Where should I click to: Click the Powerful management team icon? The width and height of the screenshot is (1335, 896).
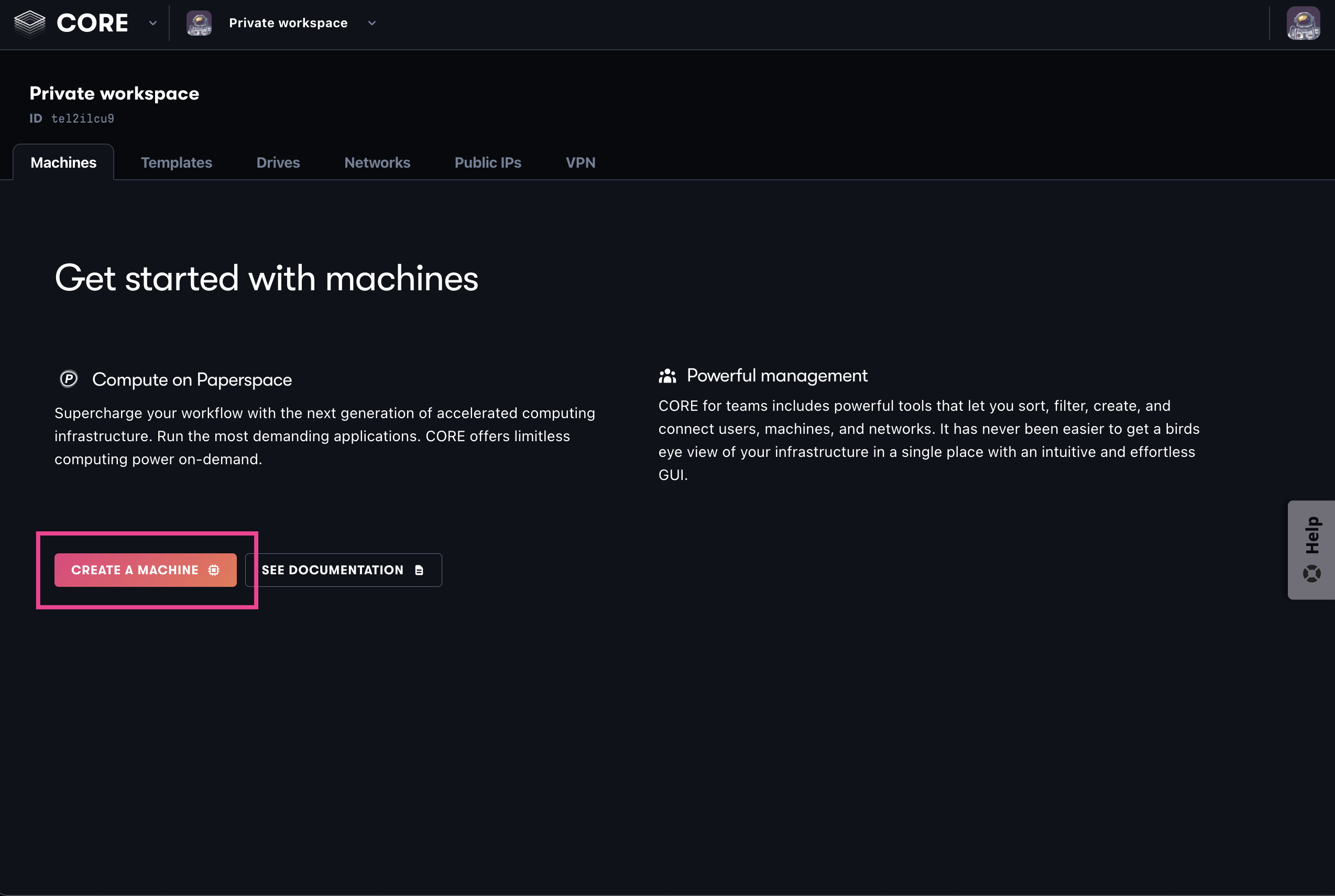pos(666,375)
